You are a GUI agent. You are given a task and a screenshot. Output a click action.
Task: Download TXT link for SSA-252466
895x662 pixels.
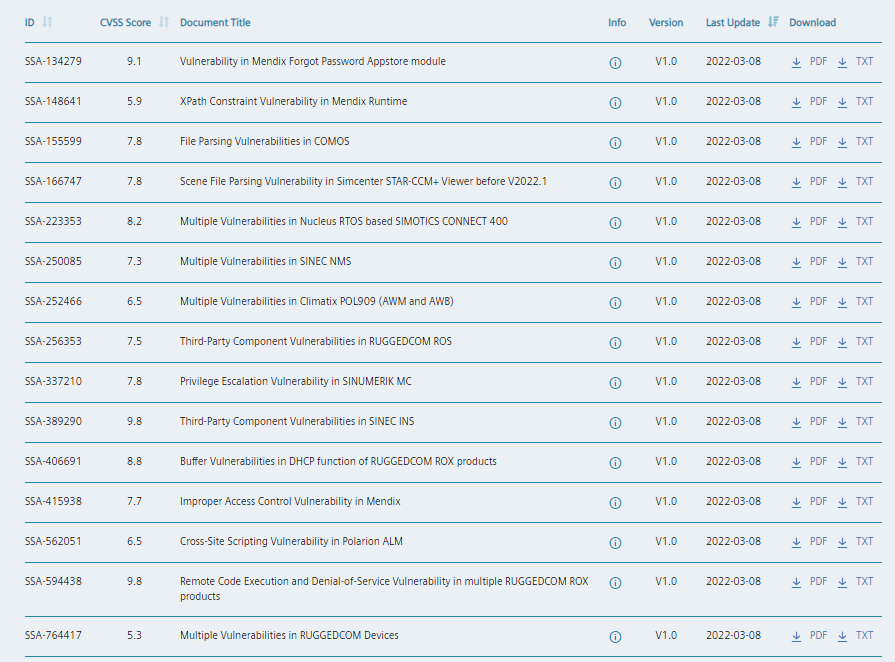tap(864, 301)
